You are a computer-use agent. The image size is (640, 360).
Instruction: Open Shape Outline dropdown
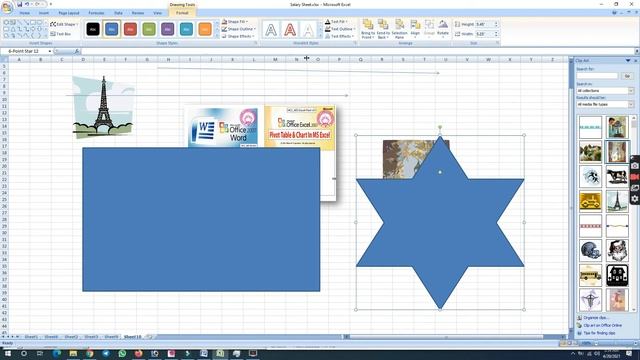239,29
